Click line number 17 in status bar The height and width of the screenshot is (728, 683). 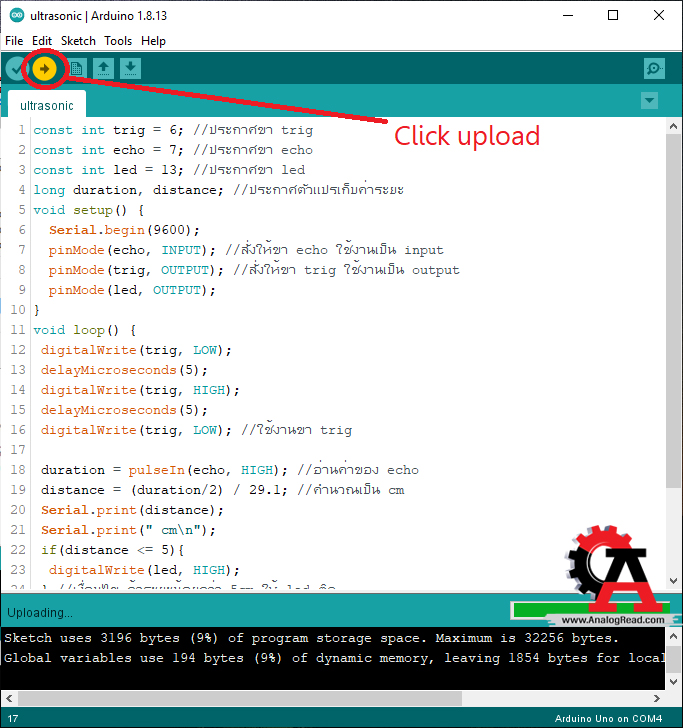click(13, 719)
